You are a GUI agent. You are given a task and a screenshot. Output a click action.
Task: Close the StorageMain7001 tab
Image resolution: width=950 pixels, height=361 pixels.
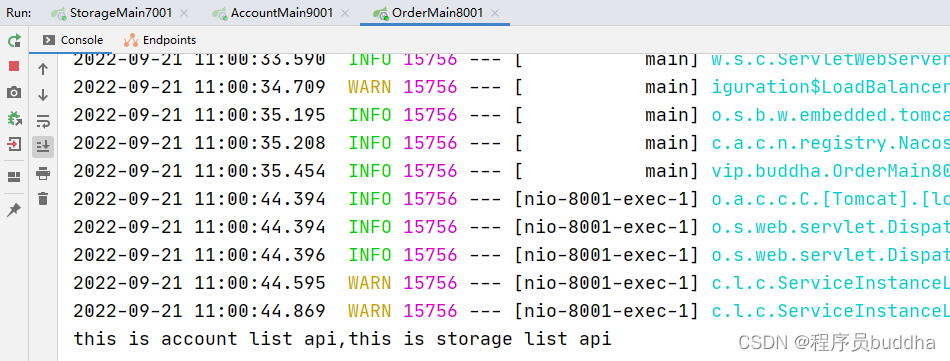pyautogui.click(x=184, y=13)
